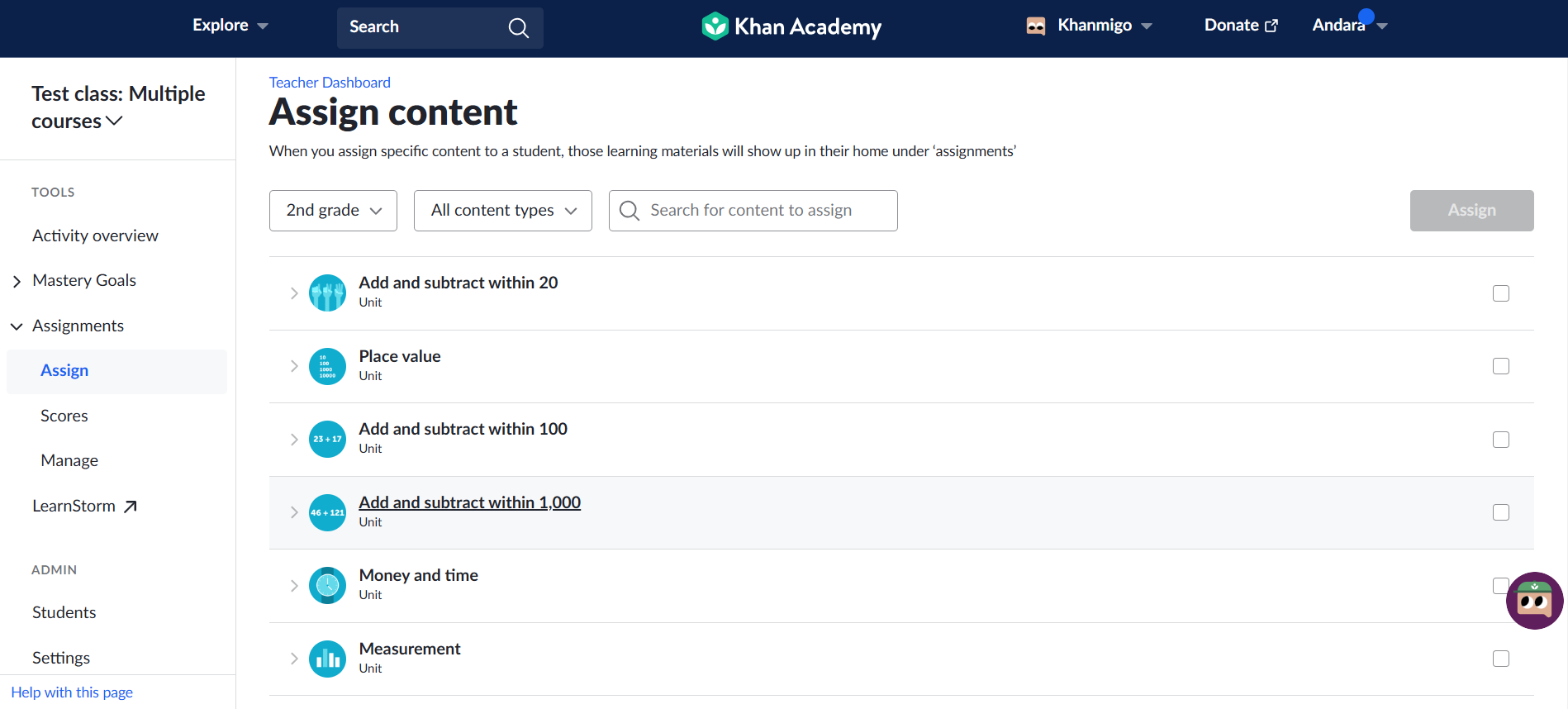Open the Test class: Multiple courses switcher
1568x709 pixels.
(118, 107)
